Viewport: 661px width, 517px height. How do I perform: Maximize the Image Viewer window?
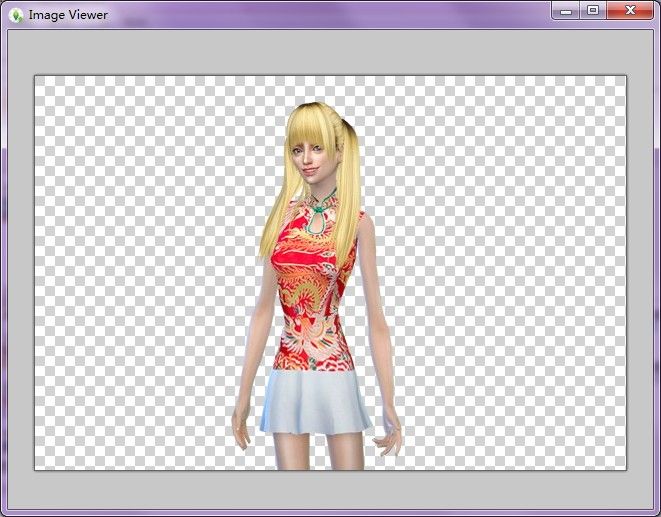(x=593, y=11)
